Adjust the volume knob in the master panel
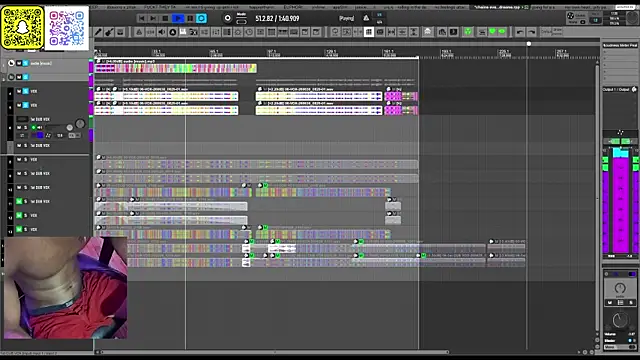The image size is (640, 360). 620,320
